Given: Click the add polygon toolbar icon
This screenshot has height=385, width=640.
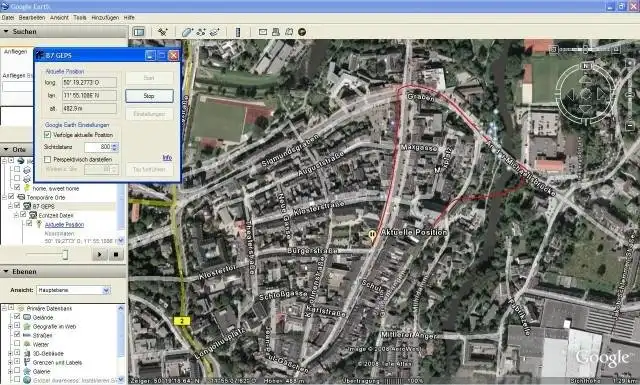Looking at the screenshot, I should tap(187, 32).
